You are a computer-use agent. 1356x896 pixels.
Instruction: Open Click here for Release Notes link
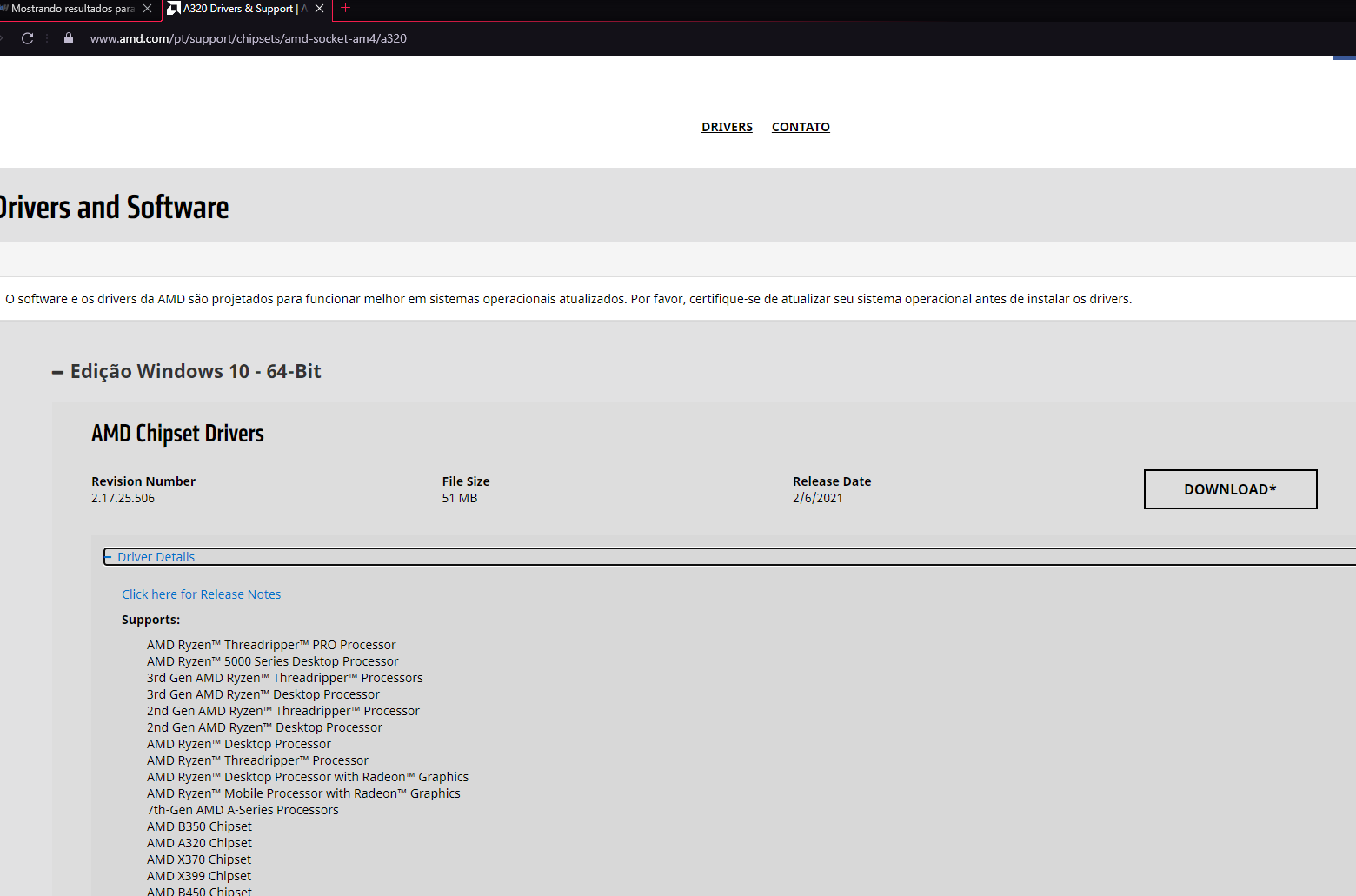[x=201, y=594]
